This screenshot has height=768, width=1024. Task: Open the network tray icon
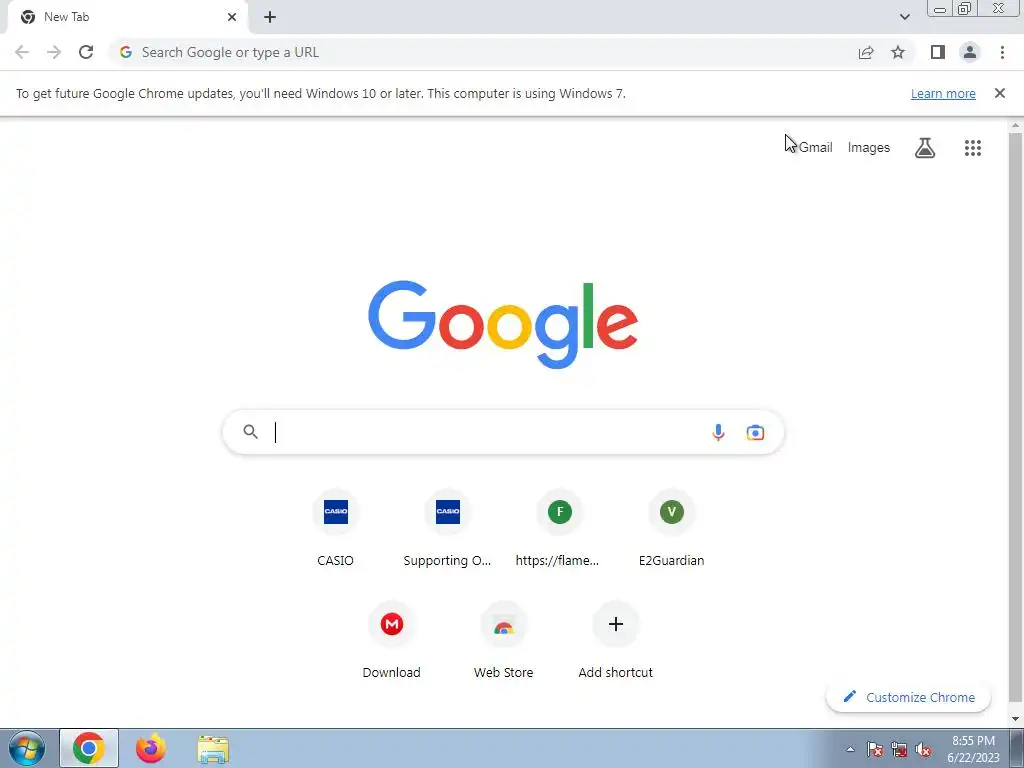(899, 749)
